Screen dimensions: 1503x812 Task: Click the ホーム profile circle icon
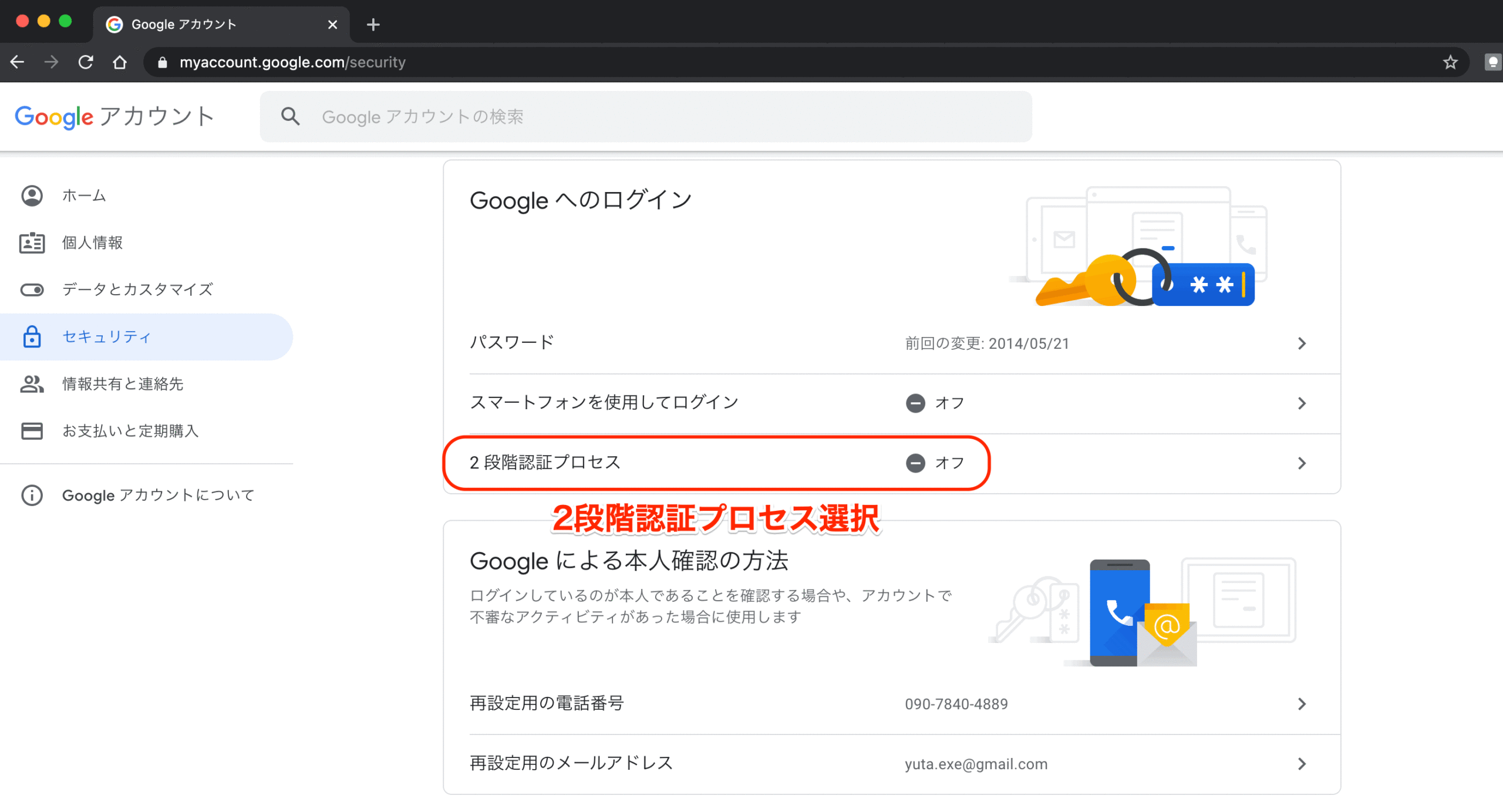point(32,196)
